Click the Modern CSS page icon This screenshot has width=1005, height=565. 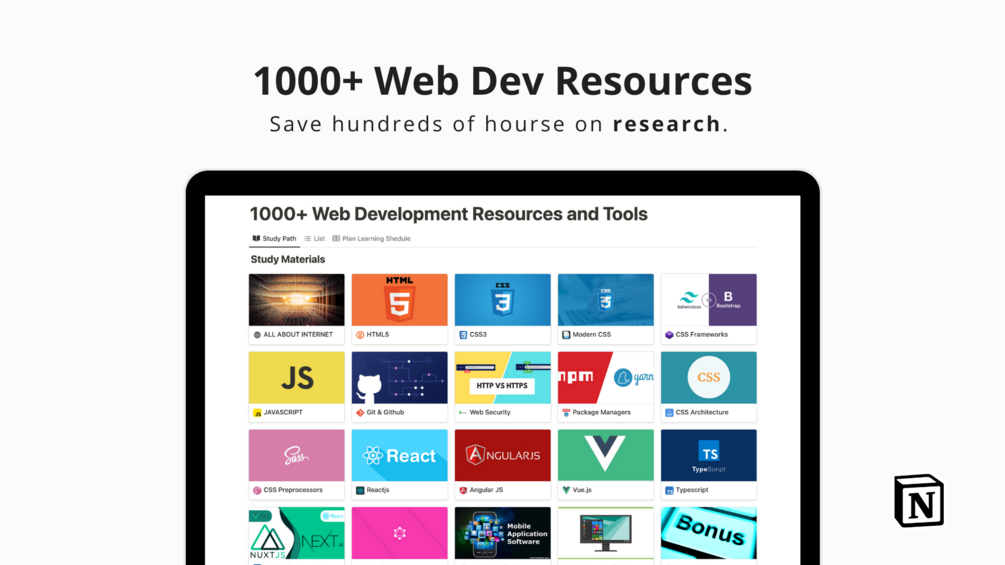pos(566,335)
